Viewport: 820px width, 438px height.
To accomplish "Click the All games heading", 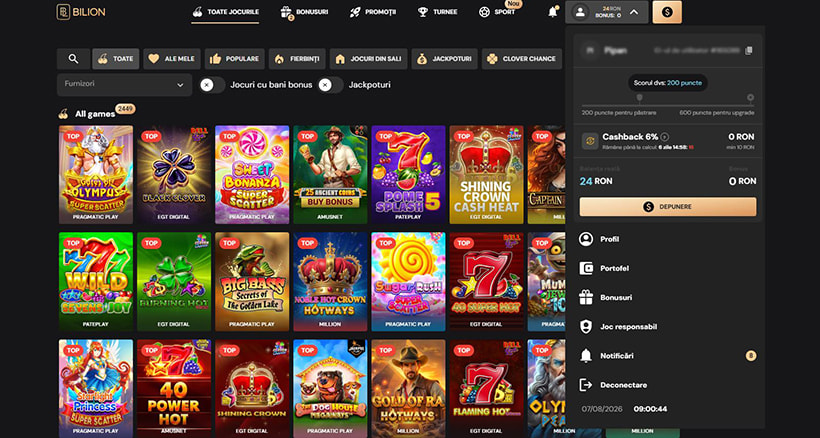I will tap(95, 114).
